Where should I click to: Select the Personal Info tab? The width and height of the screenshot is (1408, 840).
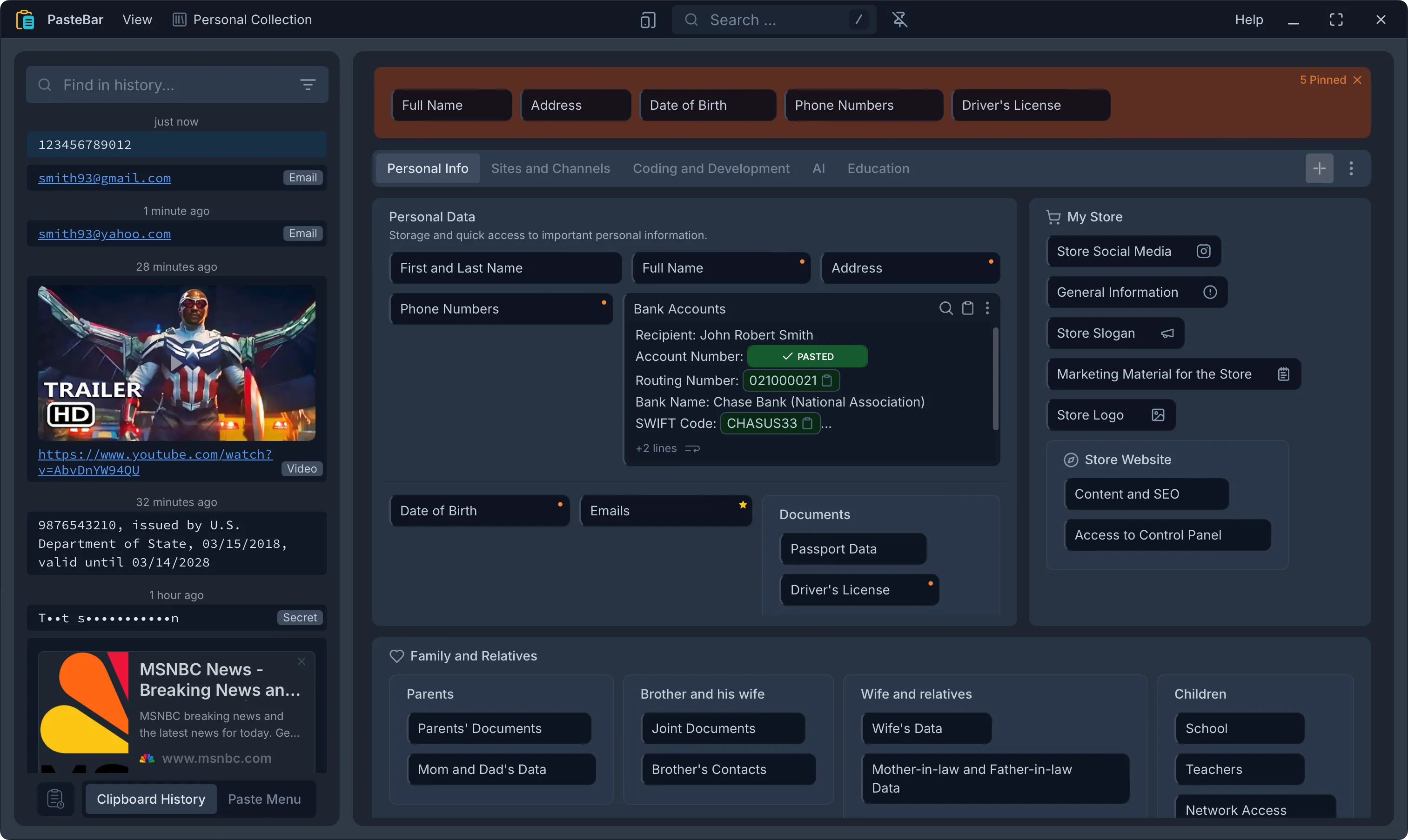pos(428,169)
